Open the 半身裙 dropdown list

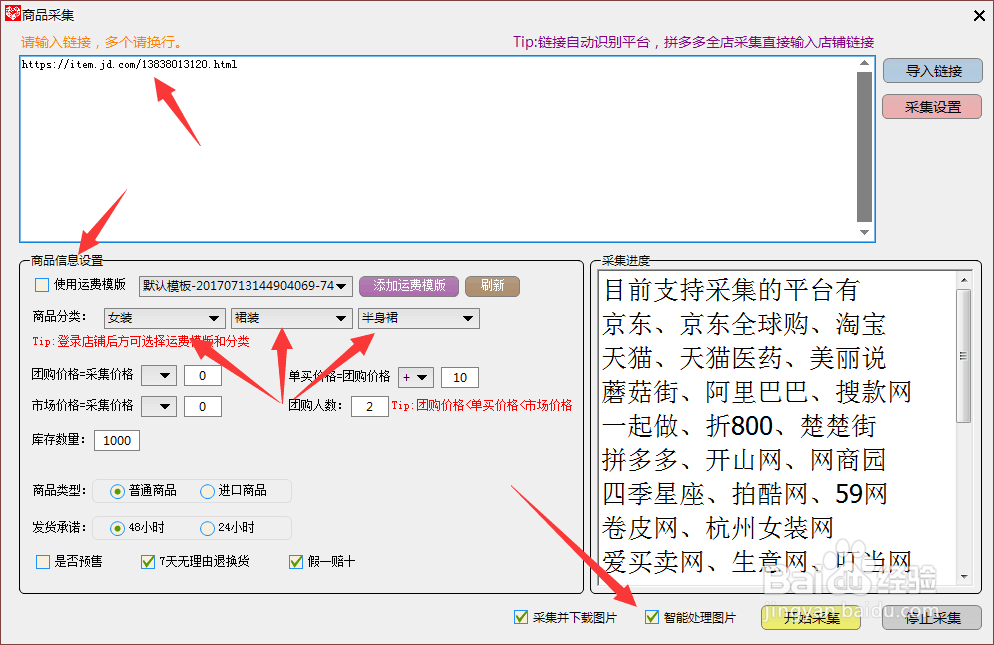coord(418,318)
